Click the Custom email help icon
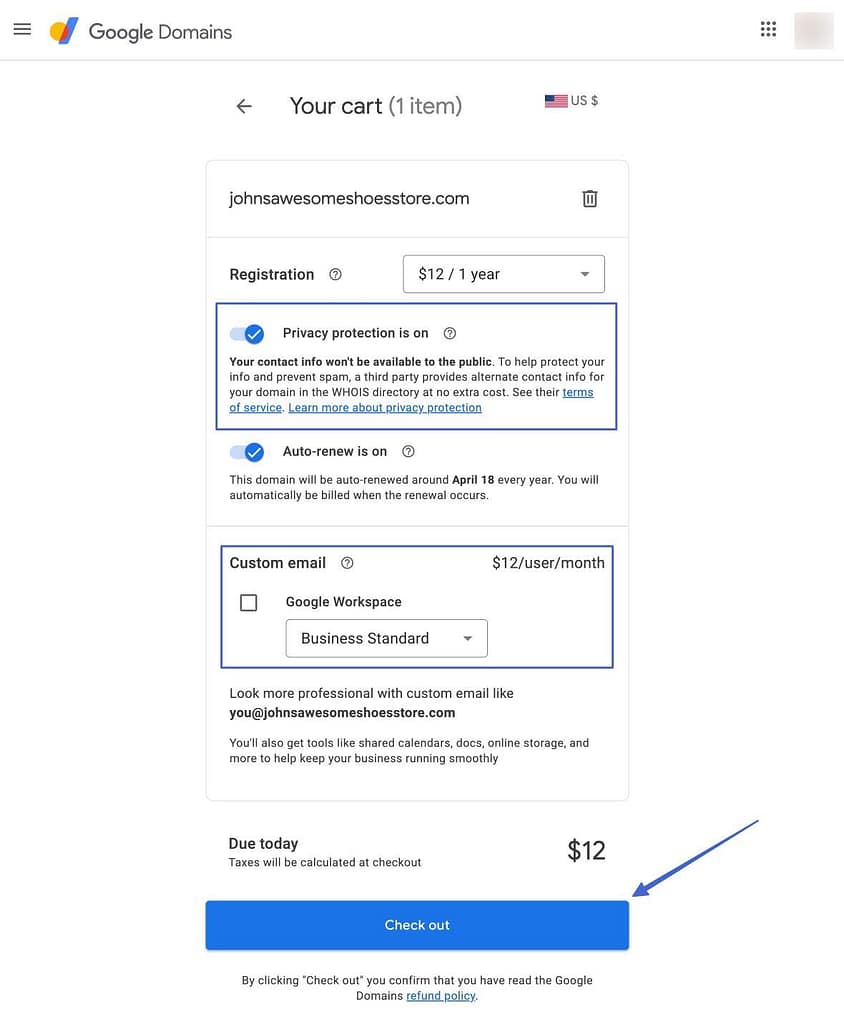Screen dimensions: 844x1024 click(x=347, y=563)
